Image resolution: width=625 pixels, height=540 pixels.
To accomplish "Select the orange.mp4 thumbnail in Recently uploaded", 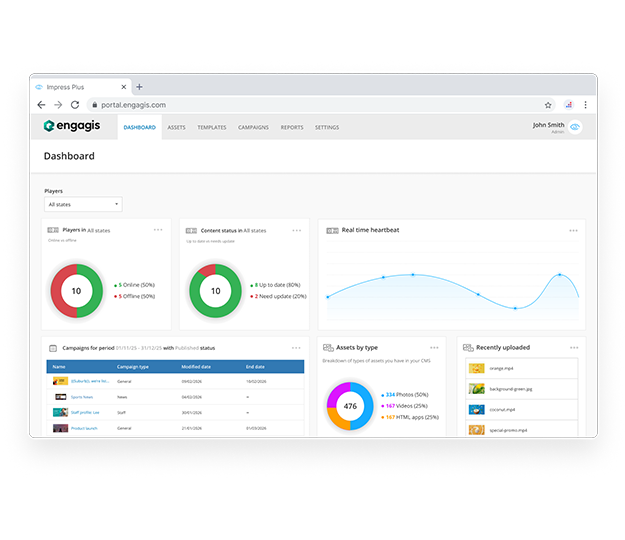I will pyautogui.click(x=477, y=368).
